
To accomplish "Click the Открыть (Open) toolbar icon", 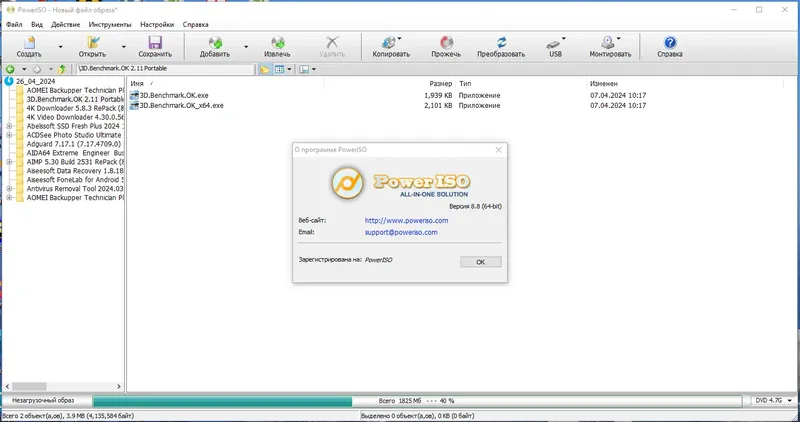I will 92,43.
